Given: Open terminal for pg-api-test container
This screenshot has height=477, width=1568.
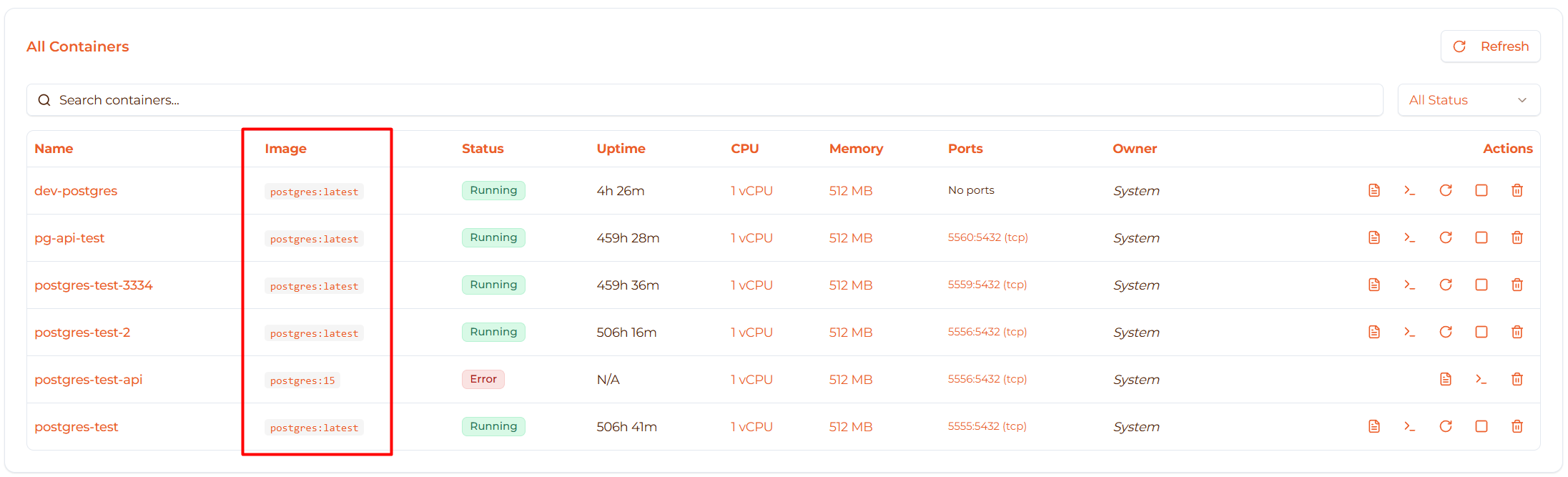Looking at the screenshot, I should tap(1409, 237).
